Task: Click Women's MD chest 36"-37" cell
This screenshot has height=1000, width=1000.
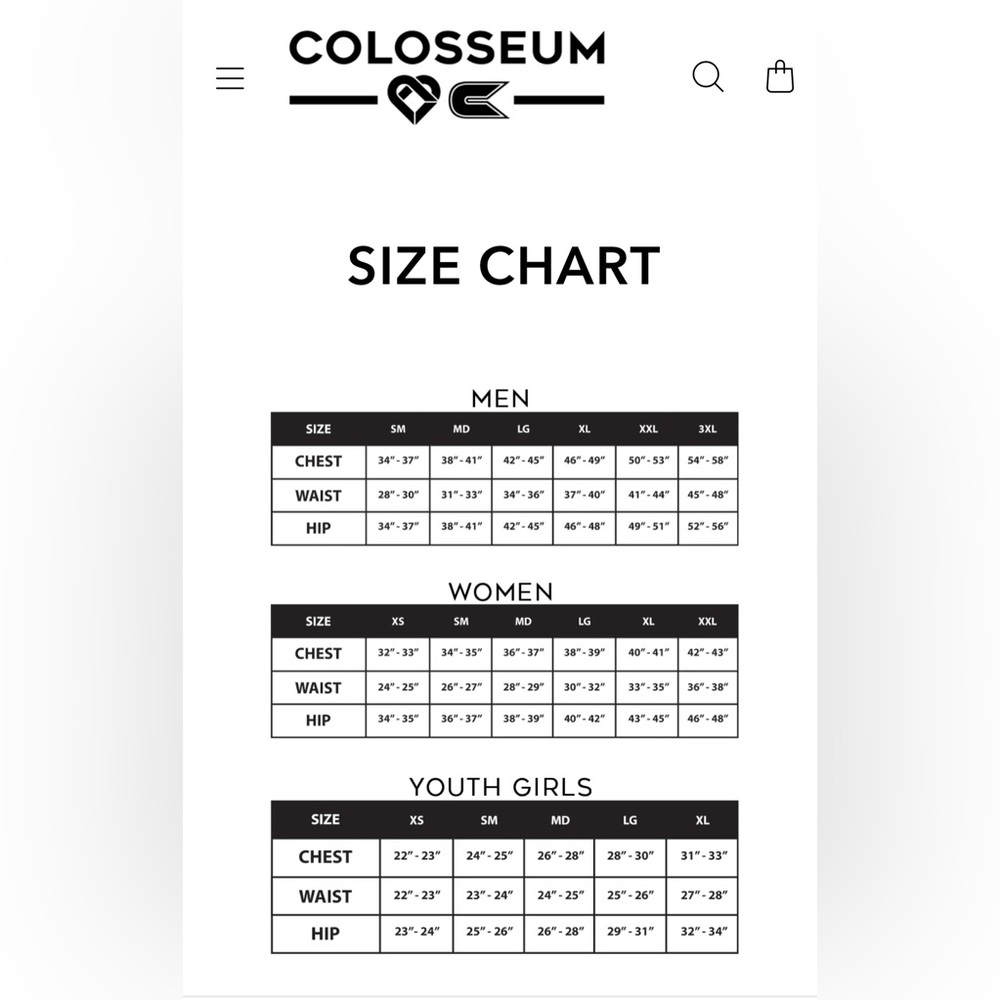Action: tap(523, 654)
